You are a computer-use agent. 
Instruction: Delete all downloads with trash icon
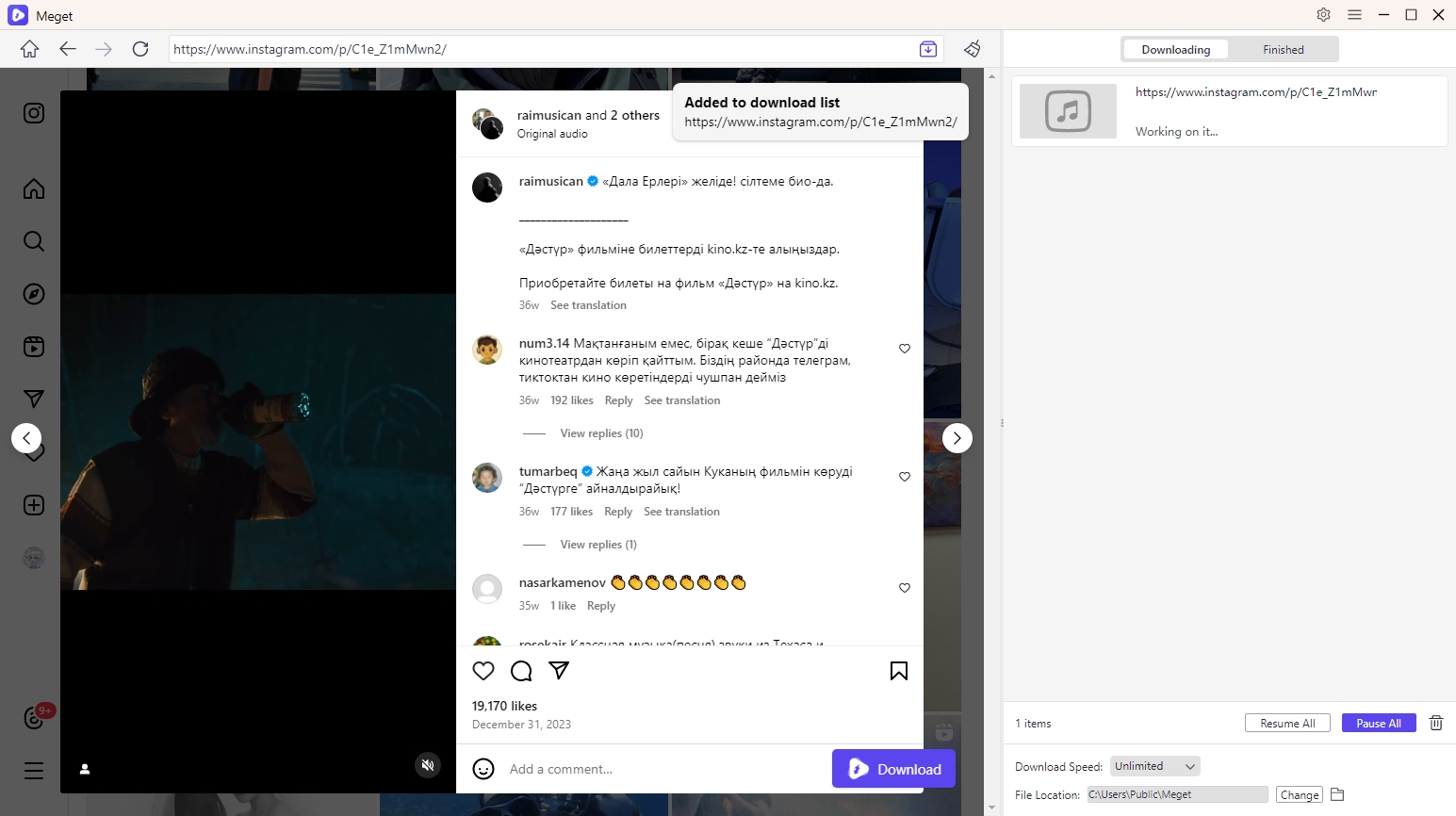coord(1436,723)
